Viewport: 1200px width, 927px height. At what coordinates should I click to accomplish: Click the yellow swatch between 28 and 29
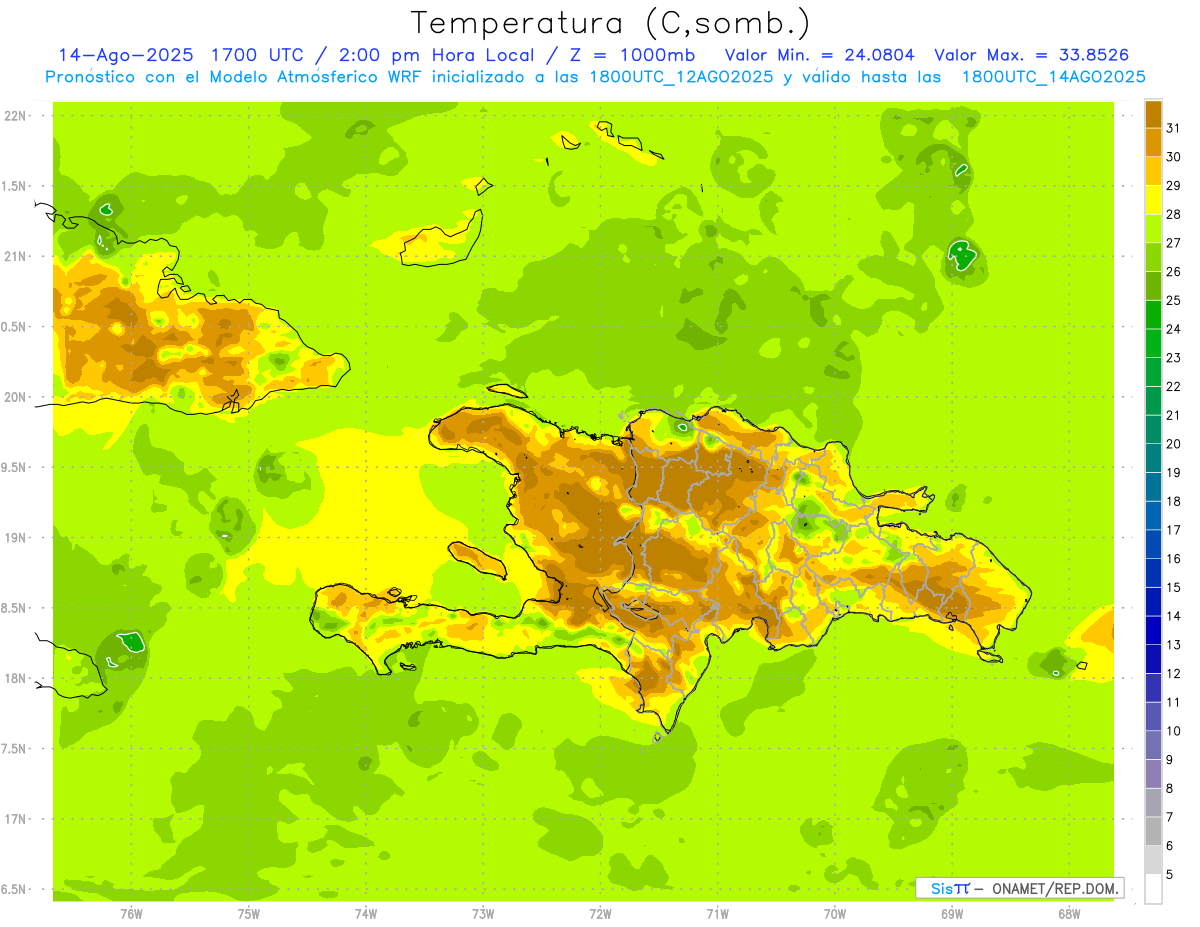coord(1153,200)
